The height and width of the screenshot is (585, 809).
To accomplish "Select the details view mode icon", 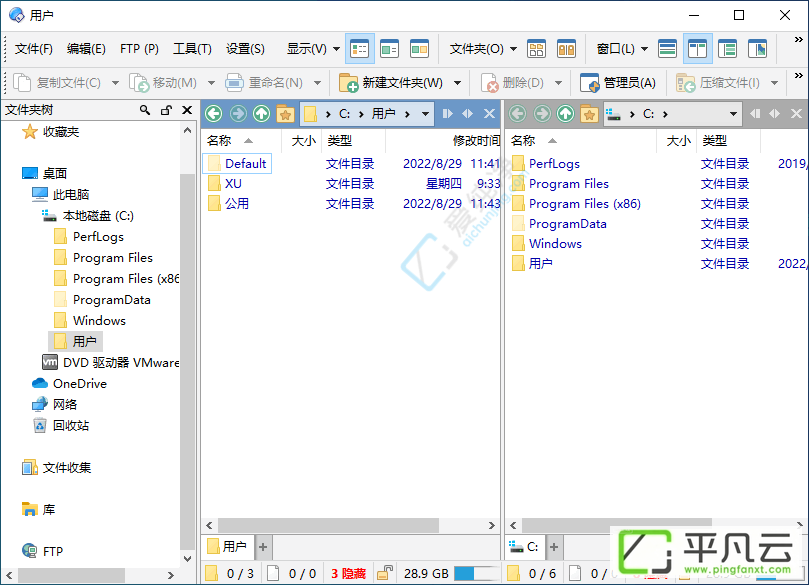I will (x=360, y=49).
